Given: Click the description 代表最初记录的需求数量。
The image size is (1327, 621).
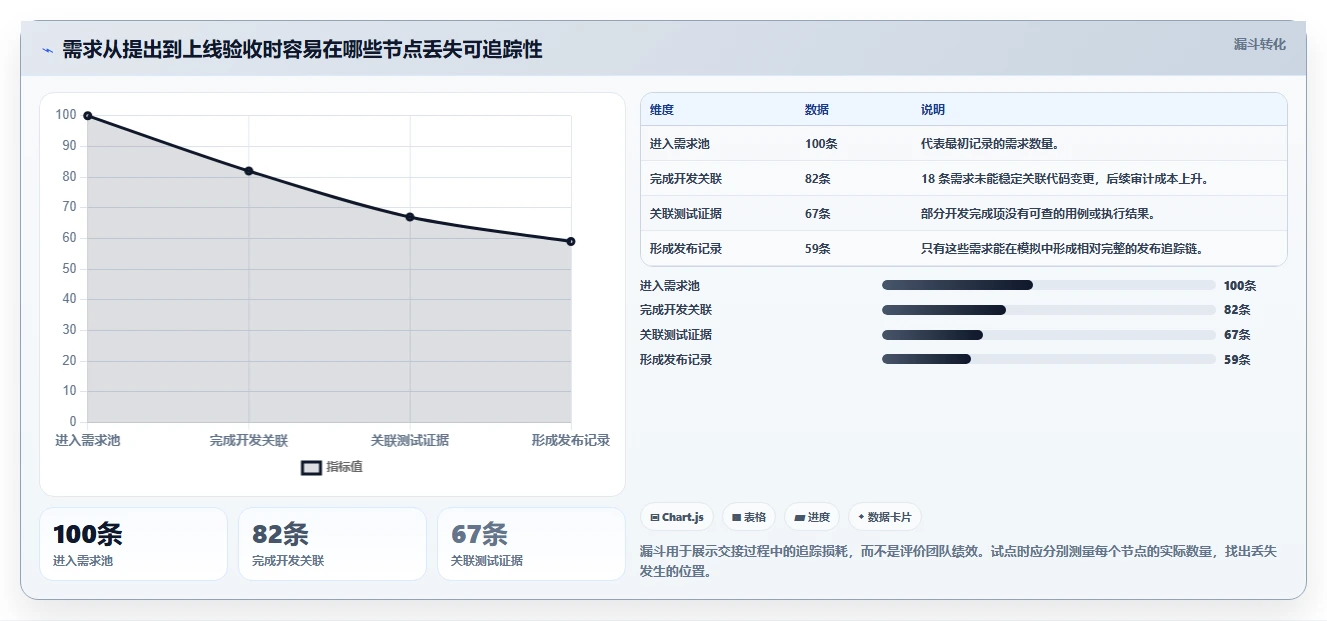Looking at the screenshot, I should point(990,144).
